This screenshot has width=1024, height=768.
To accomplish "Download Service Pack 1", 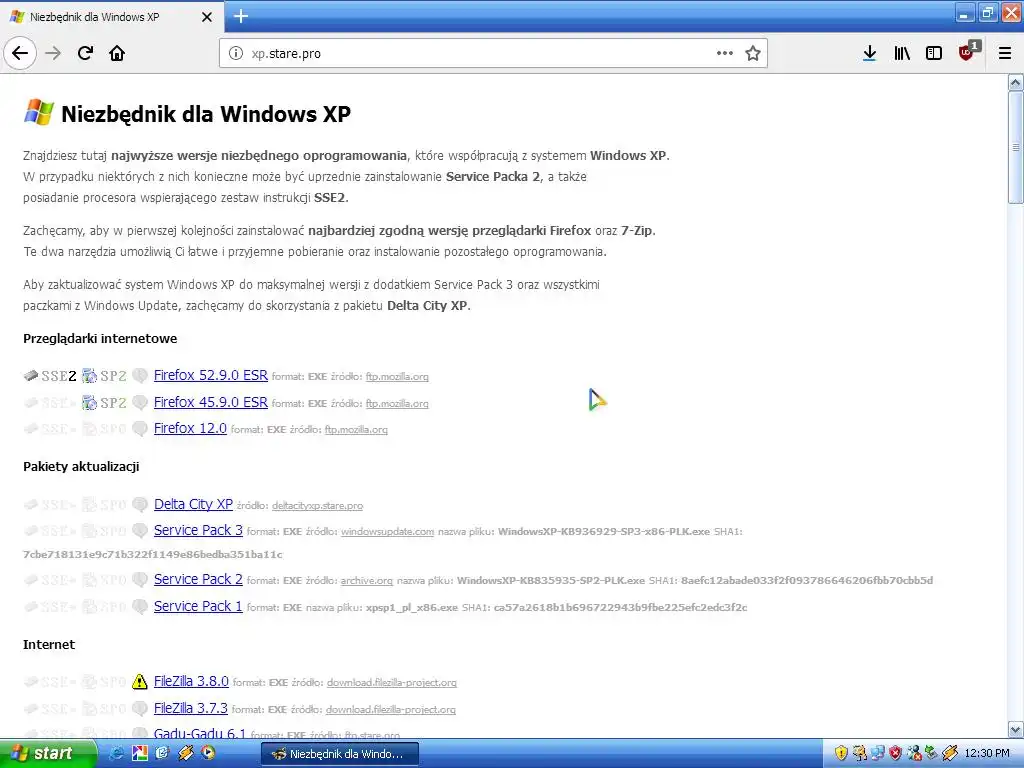I will point(198,606).
